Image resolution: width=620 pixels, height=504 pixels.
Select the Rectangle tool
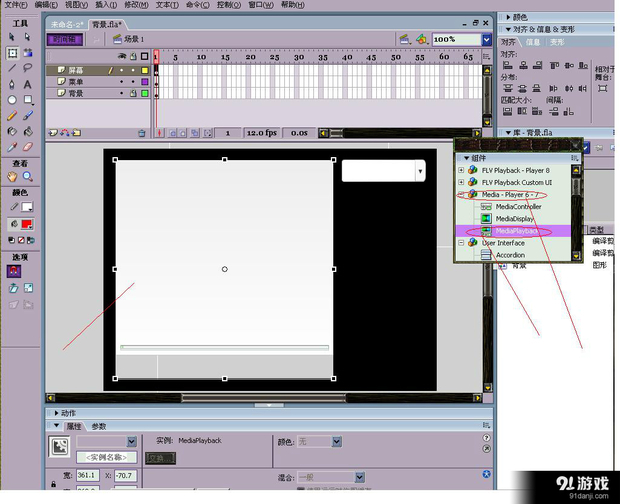coord(28,100)
